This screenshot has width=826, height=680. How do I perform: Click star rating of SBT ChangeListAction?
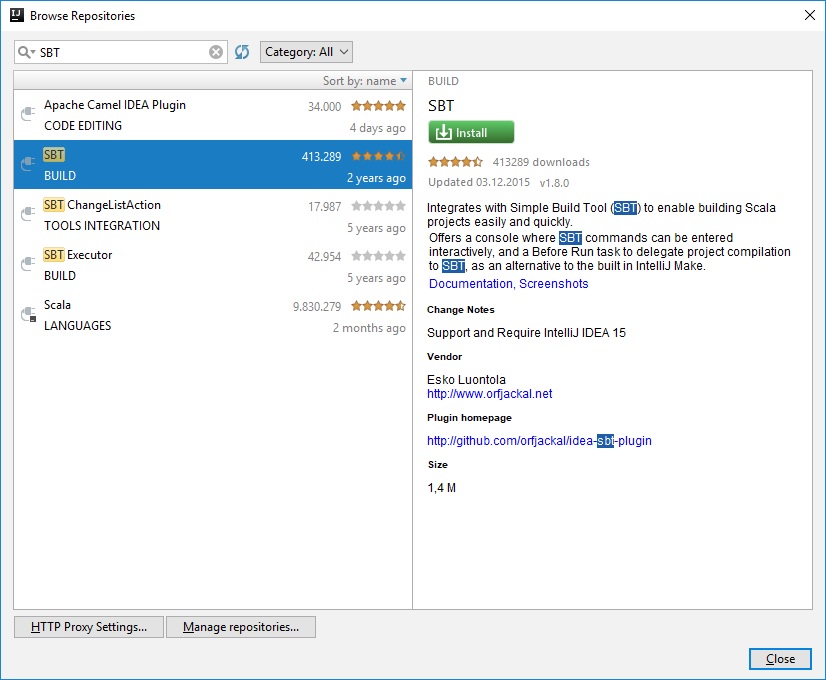[x=378, y=206]
